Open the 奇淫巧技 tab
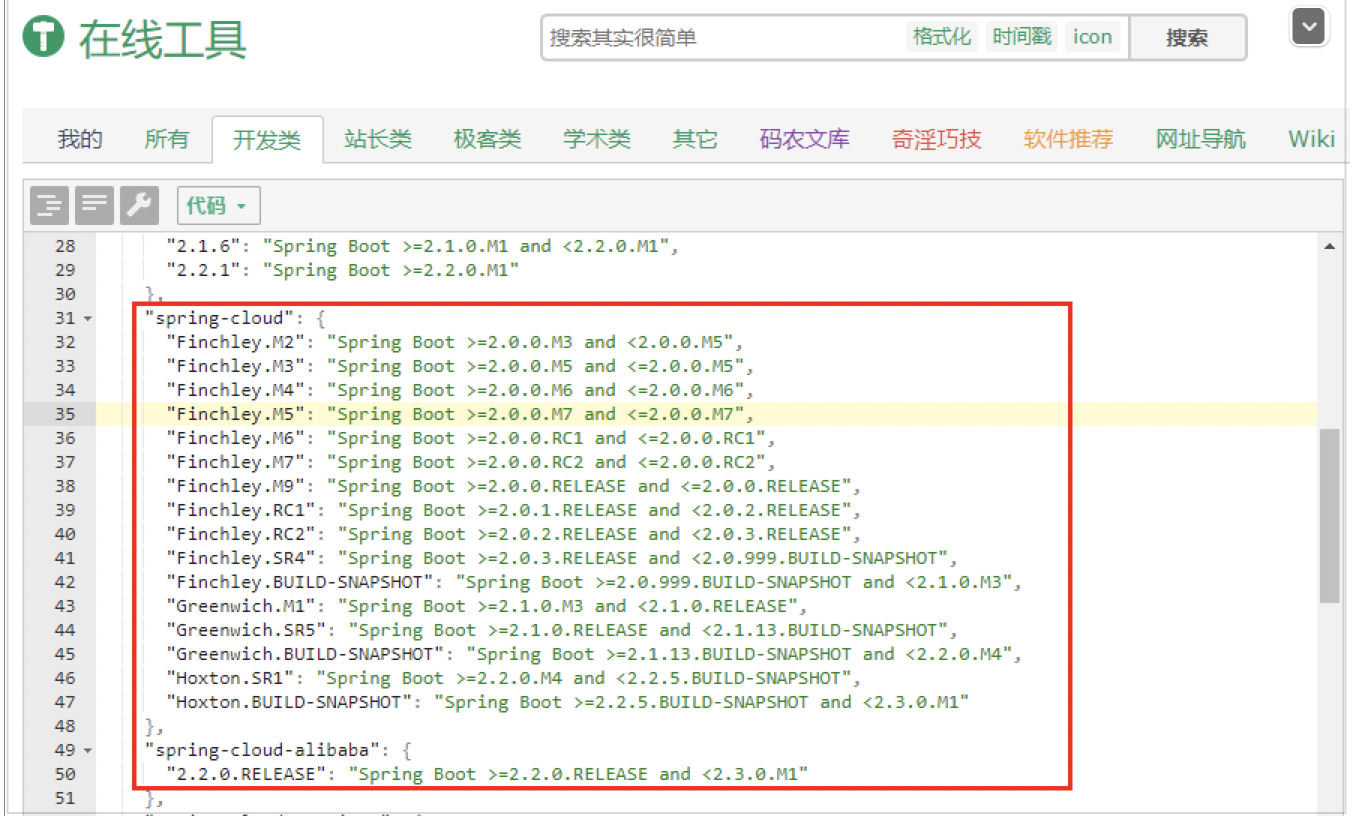The width and height of the screenshot is (1358, 816). 936,139
